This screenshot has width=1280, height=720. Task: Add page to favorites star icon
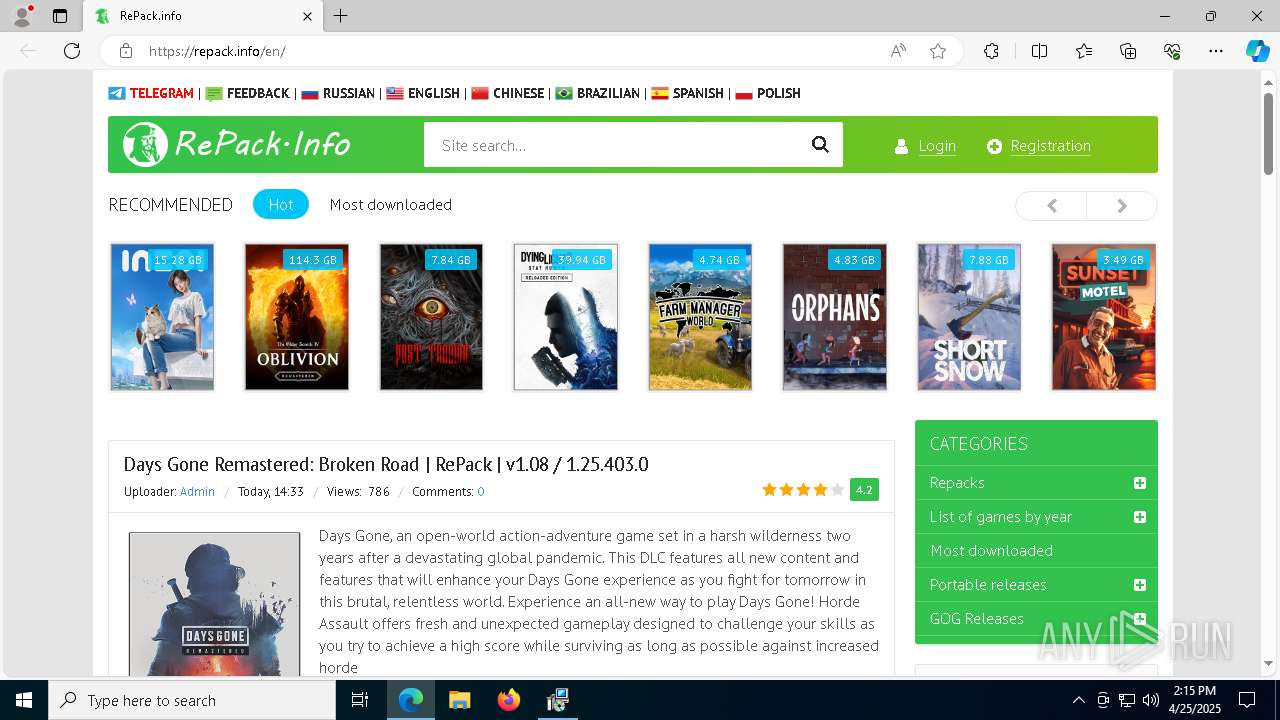[938, 51]
